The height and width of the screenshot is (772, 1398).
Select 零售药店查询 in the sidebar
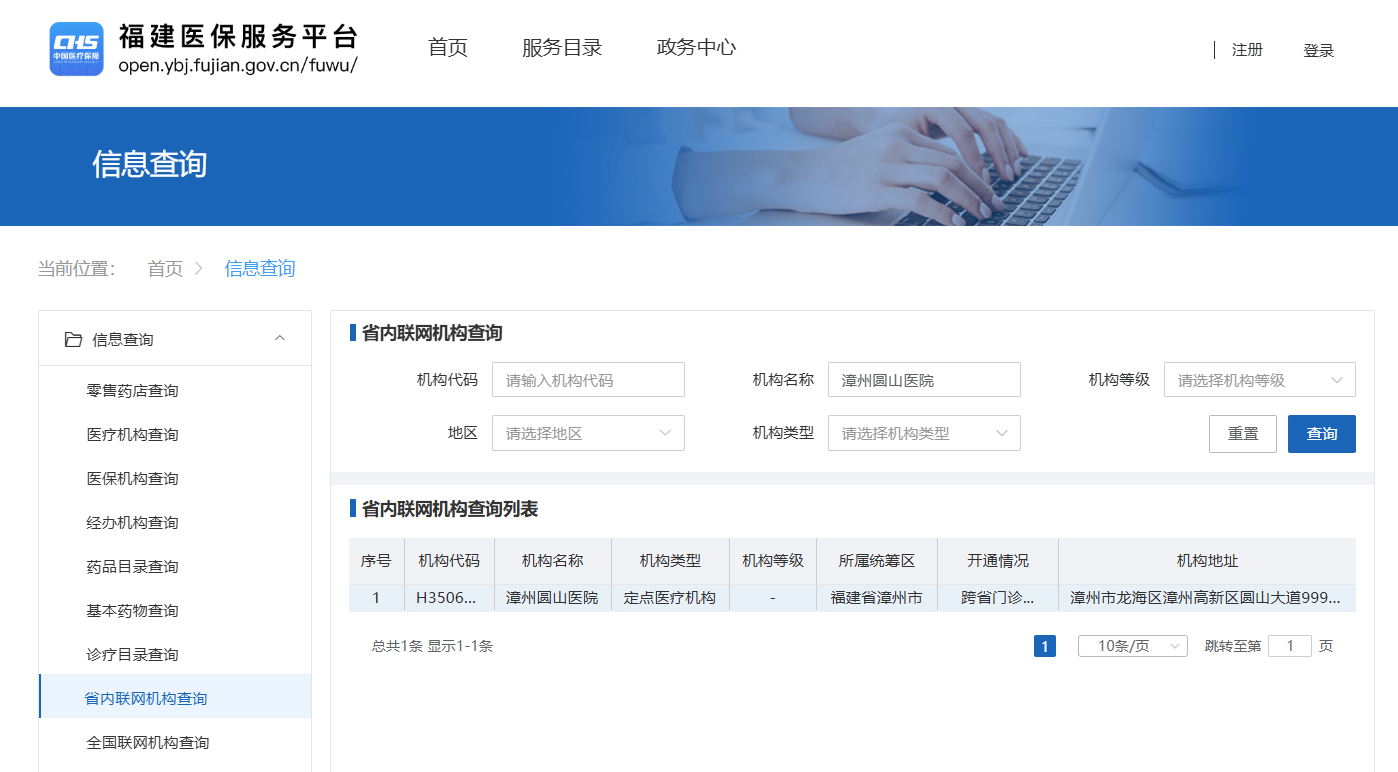pyautogui.click(x=132, y=391)
